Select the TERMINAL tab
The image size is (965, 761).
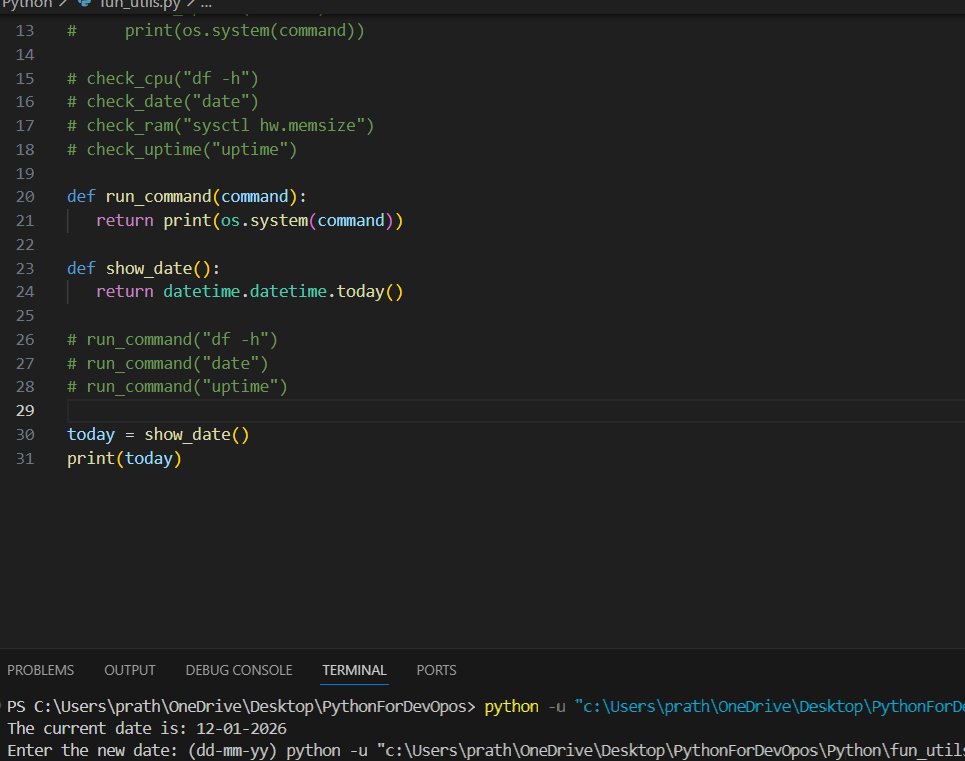(x=354, y=670)
